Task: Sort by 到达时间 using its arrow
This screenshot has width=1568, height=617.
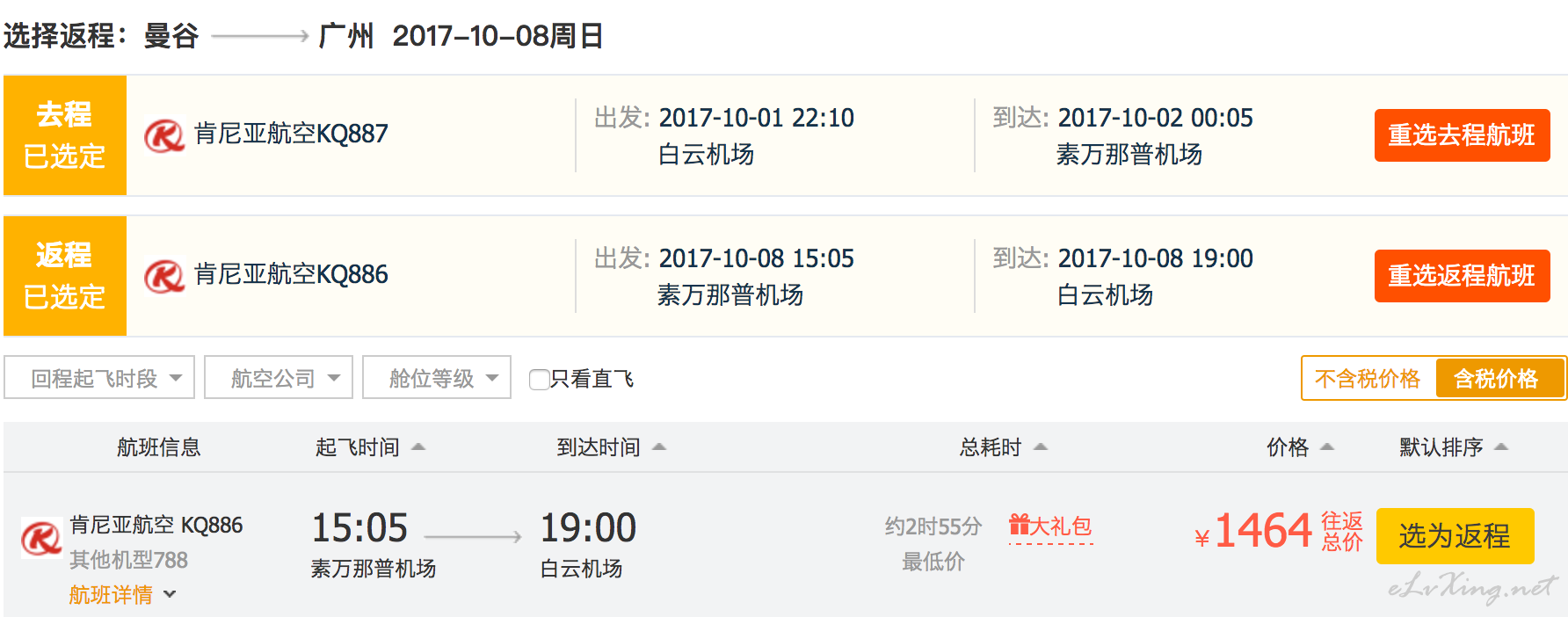Action: click(x=659, y=447)
